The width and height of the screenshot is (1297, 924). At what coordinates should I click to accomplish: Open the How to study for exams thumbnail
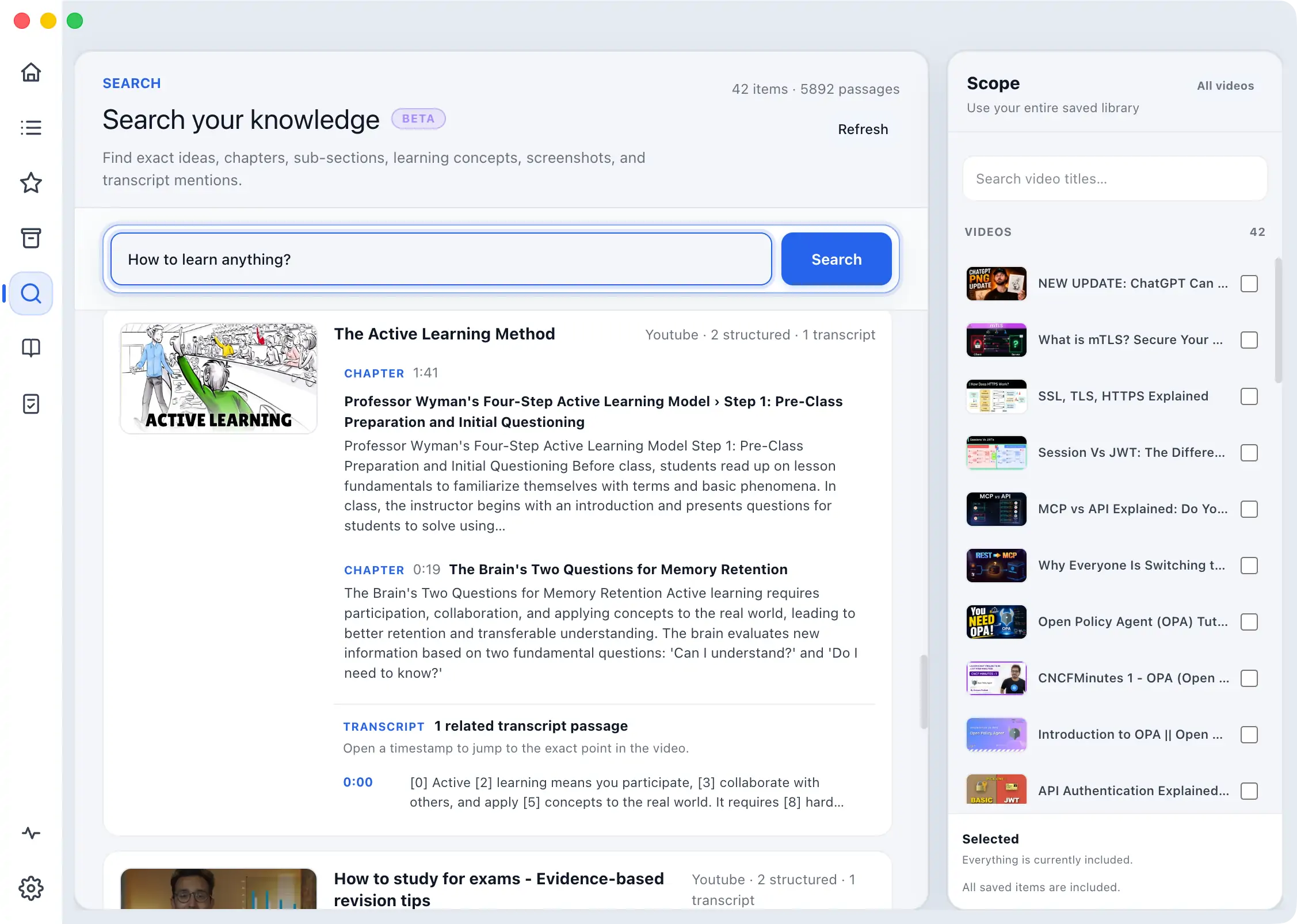(219, 889)
